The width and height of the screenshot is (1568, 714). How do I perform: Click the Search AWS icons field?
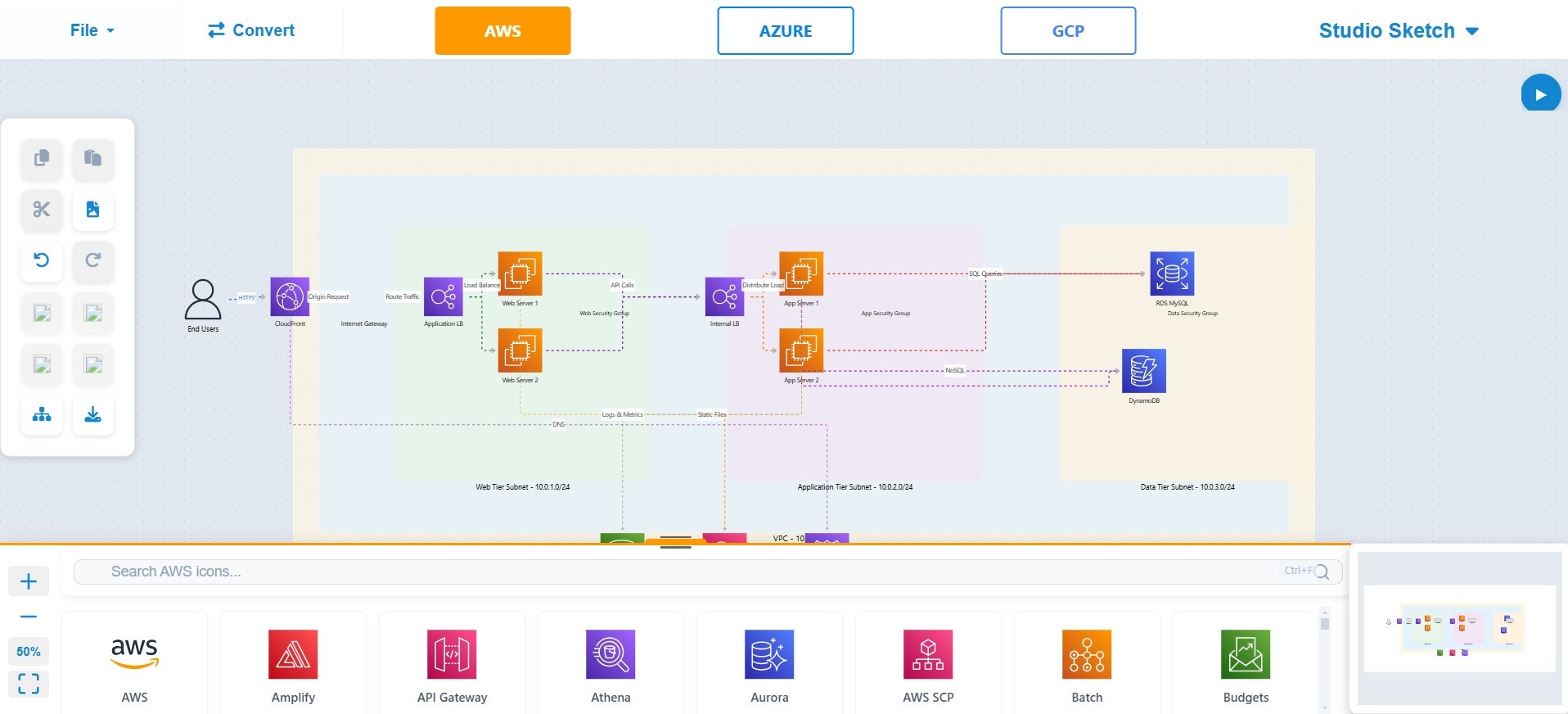(708, 572)
